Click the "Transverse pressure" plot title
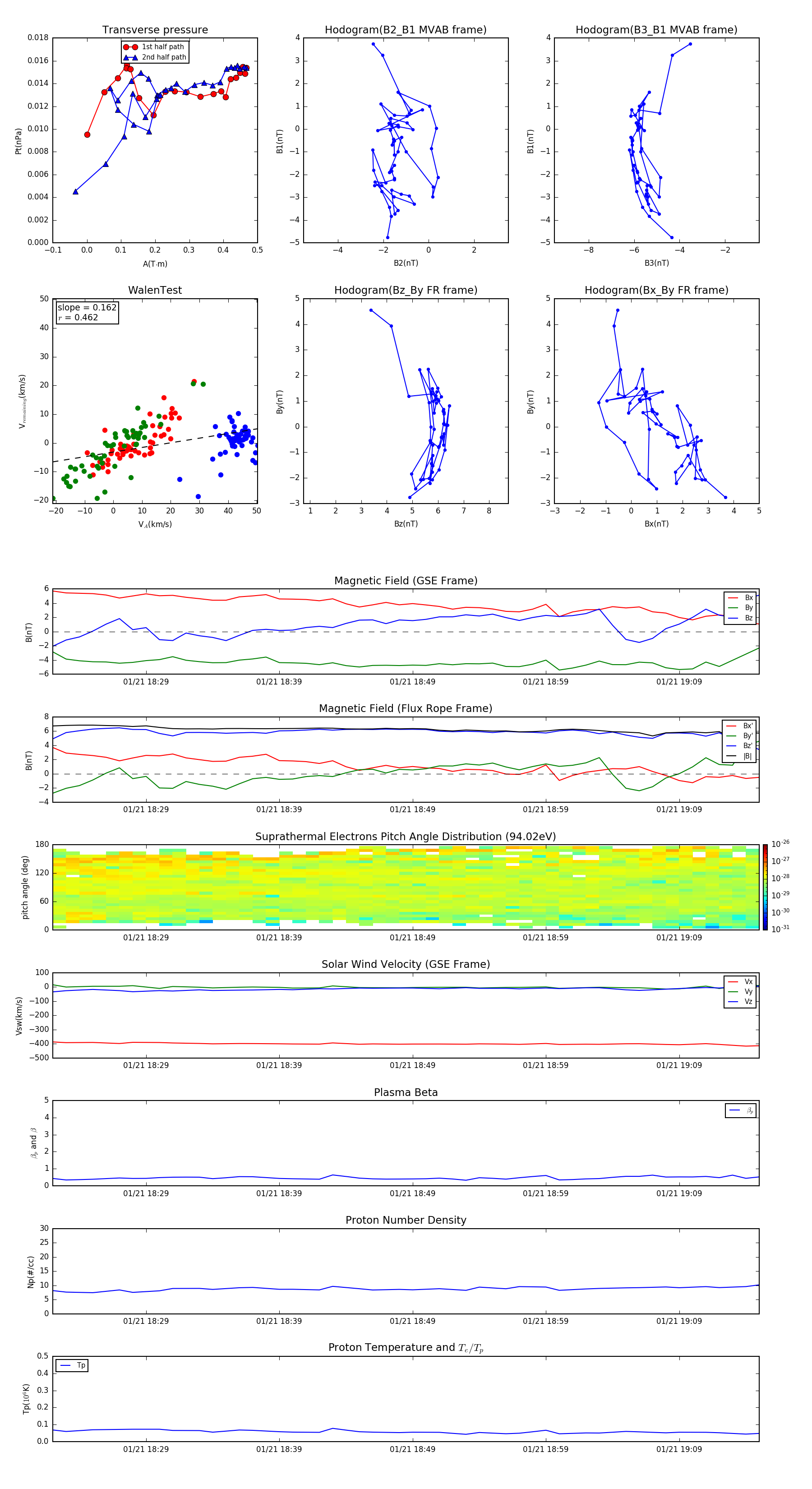The width and height of the screenshot is (812, 1489). 155,30
